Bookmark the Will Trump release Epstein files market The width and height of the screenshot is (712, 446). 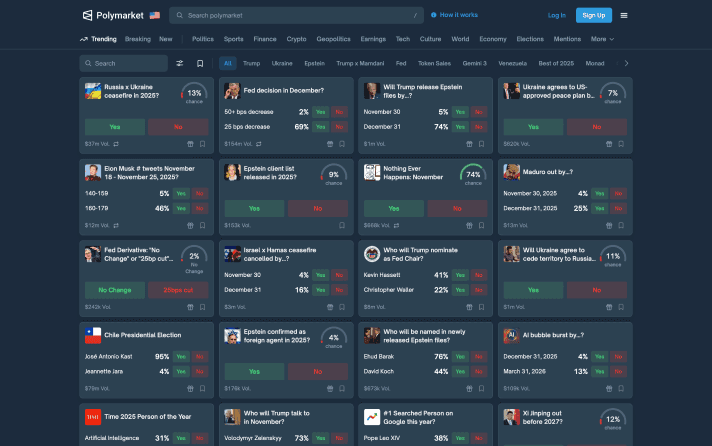click(481, 144)
